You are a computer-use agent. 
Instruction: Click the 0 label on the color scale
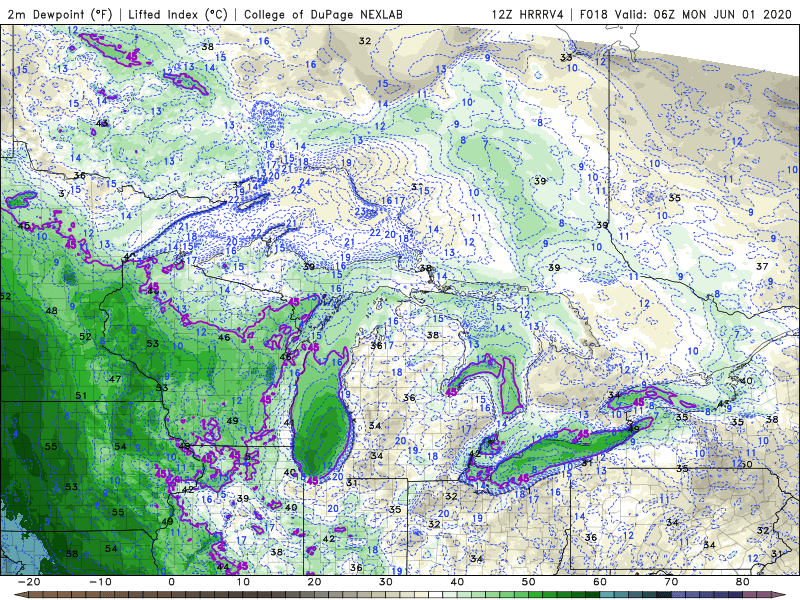click(171, 582)
